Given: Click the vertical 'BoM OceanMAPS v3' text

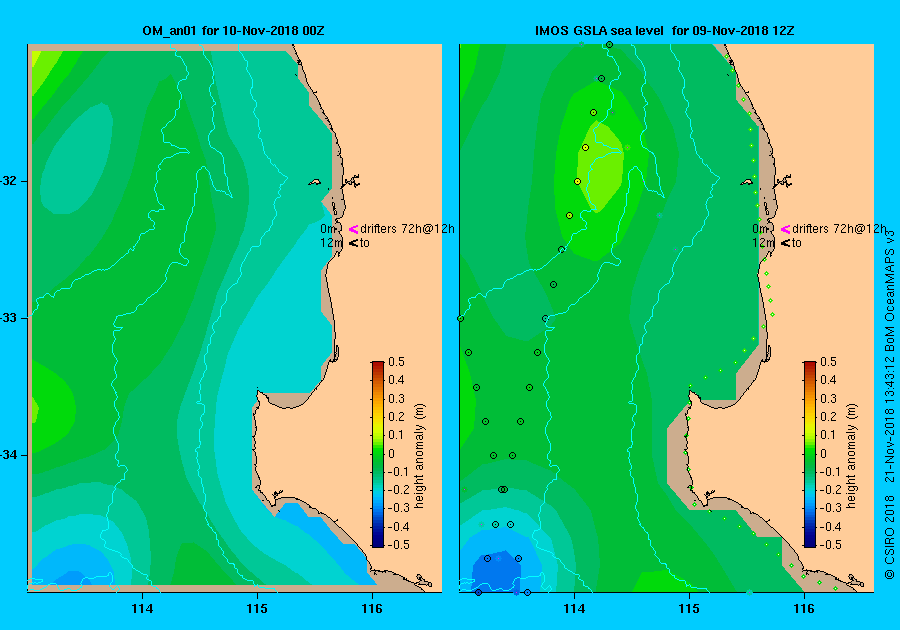Looking at the screenshot, I should point(890,290).
